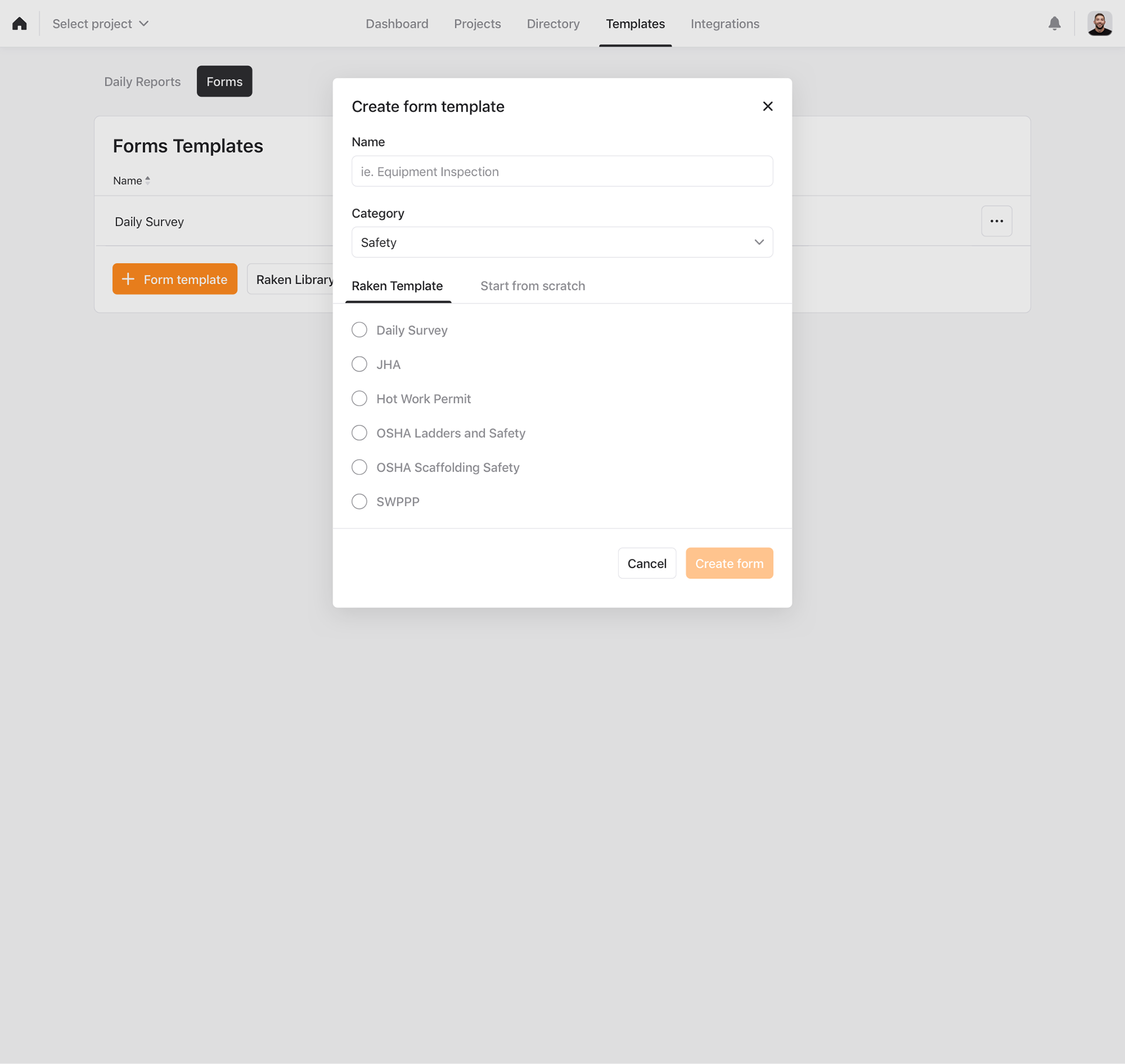Open the Daily Reports tab
This screenshot has height=1064, width=1125.
click(142, 81)
